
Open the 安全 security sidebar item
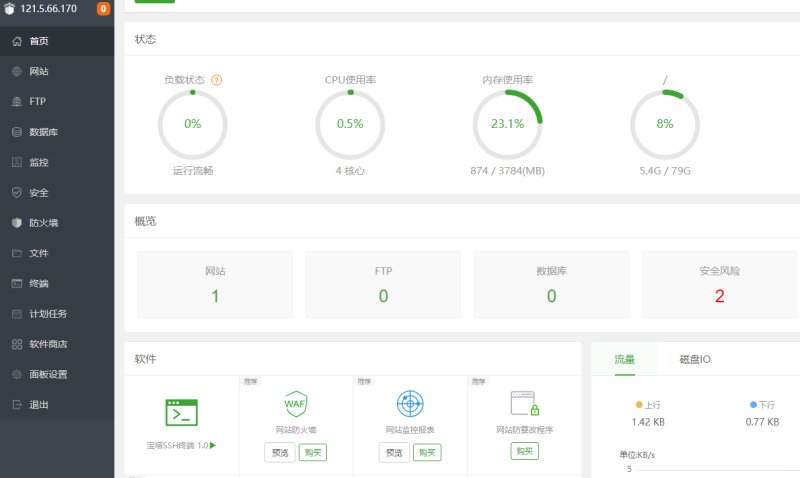pos(57,193)
